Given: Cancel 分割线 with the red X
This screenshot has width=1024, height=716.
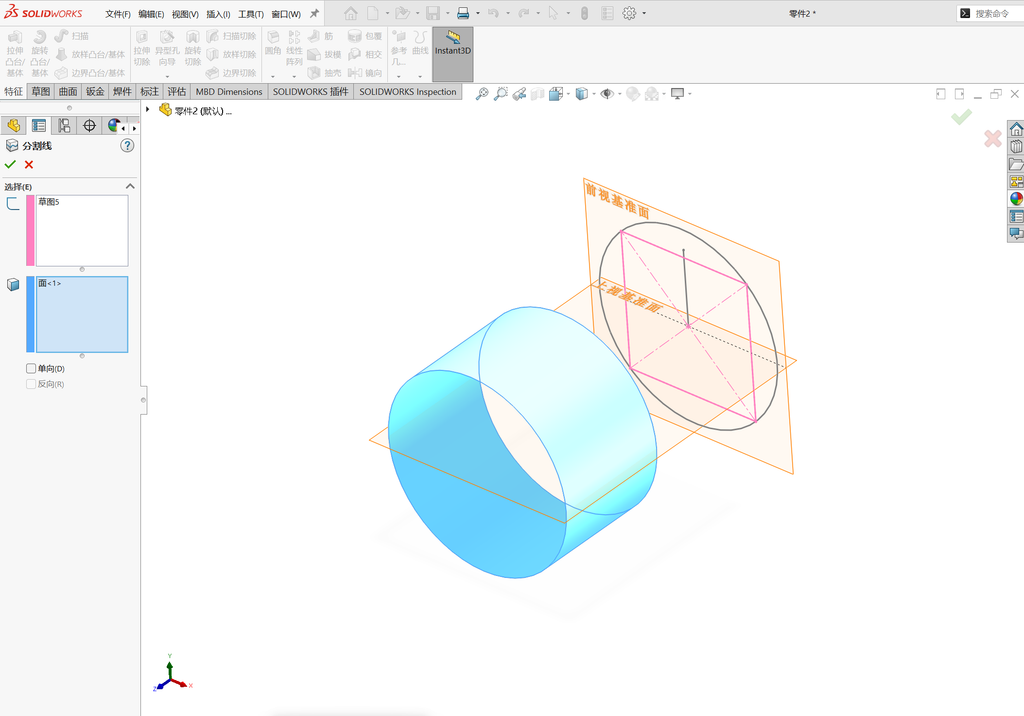Looking at the screenshot, I should [29, 165].
